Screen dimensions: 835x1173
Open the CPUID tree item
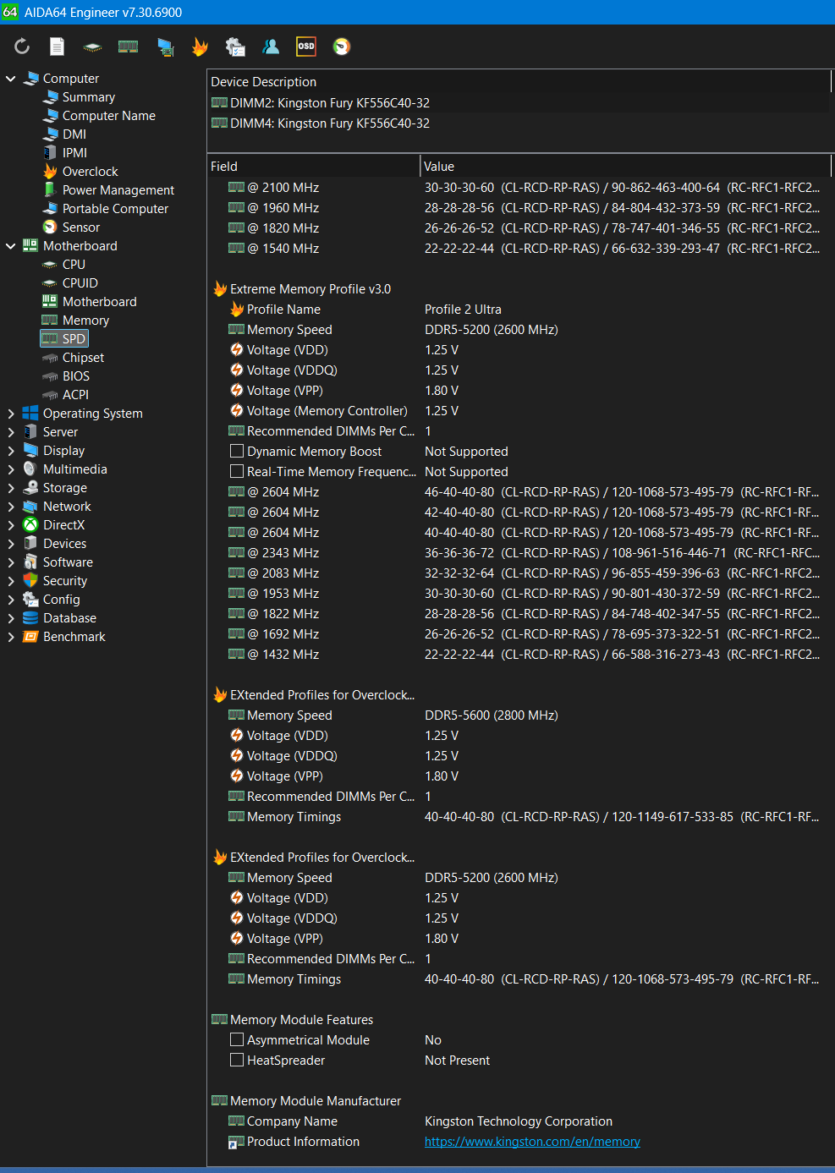click(80, 284)
